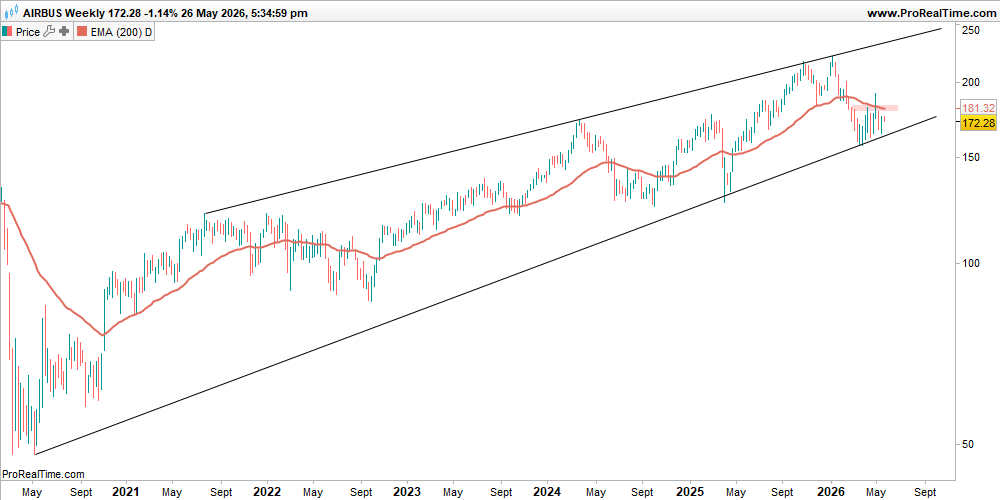This screenshot has width=1000, height=500.
Task: Click the candlestick chart icon beside AIRBUS
Action: pos(11,12)
